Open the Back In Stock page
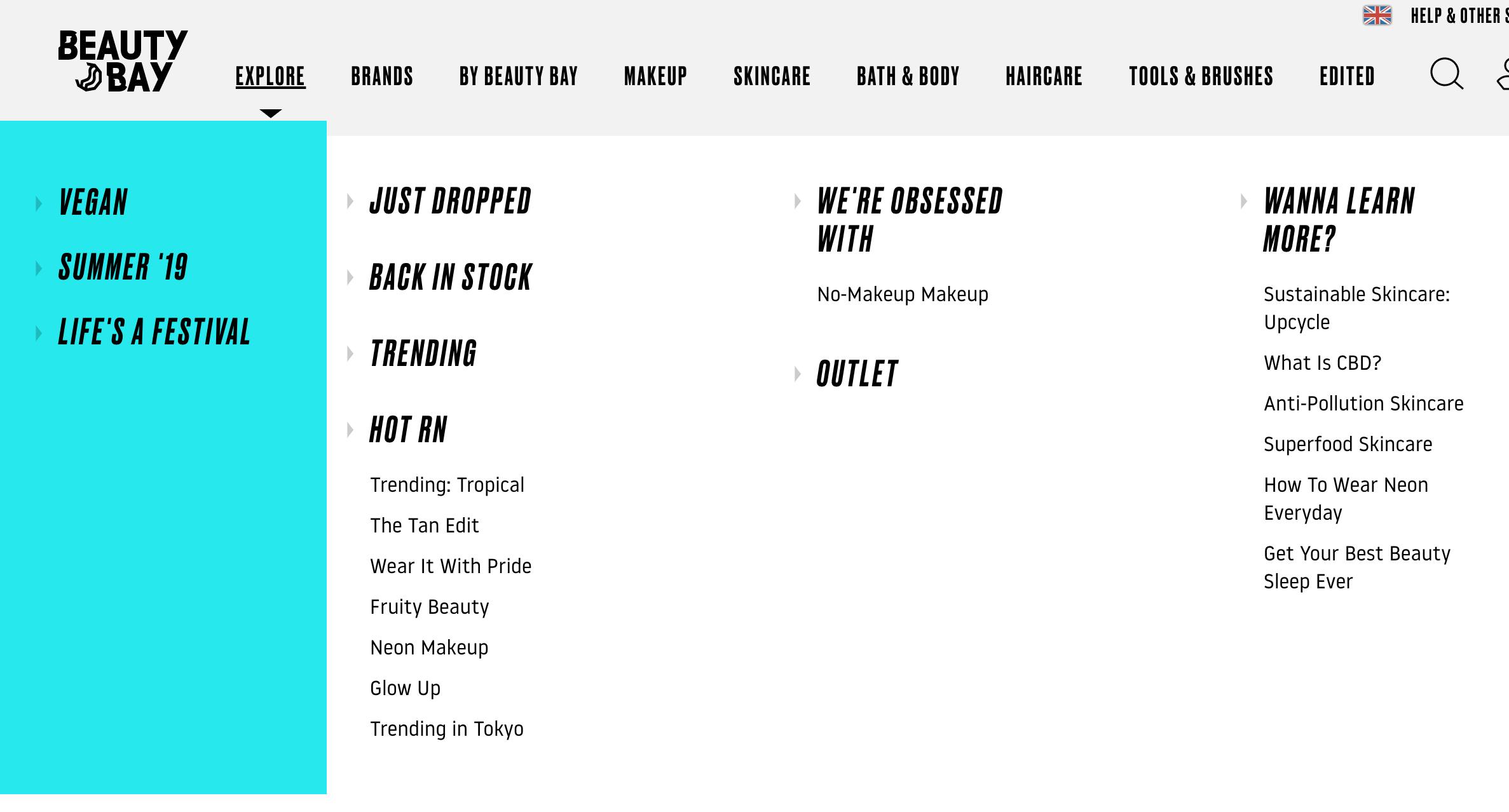 pyautogui.click(x=451, y=278)
